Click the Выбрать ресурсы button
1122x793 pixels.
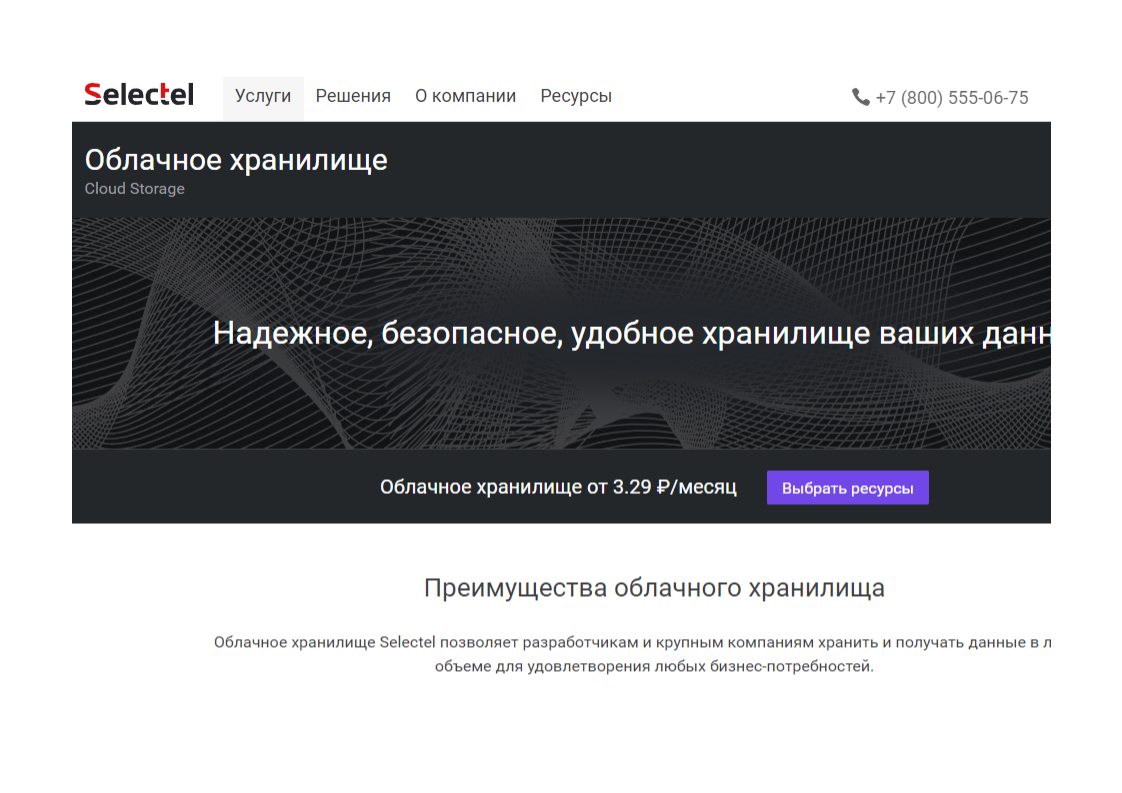847,487
